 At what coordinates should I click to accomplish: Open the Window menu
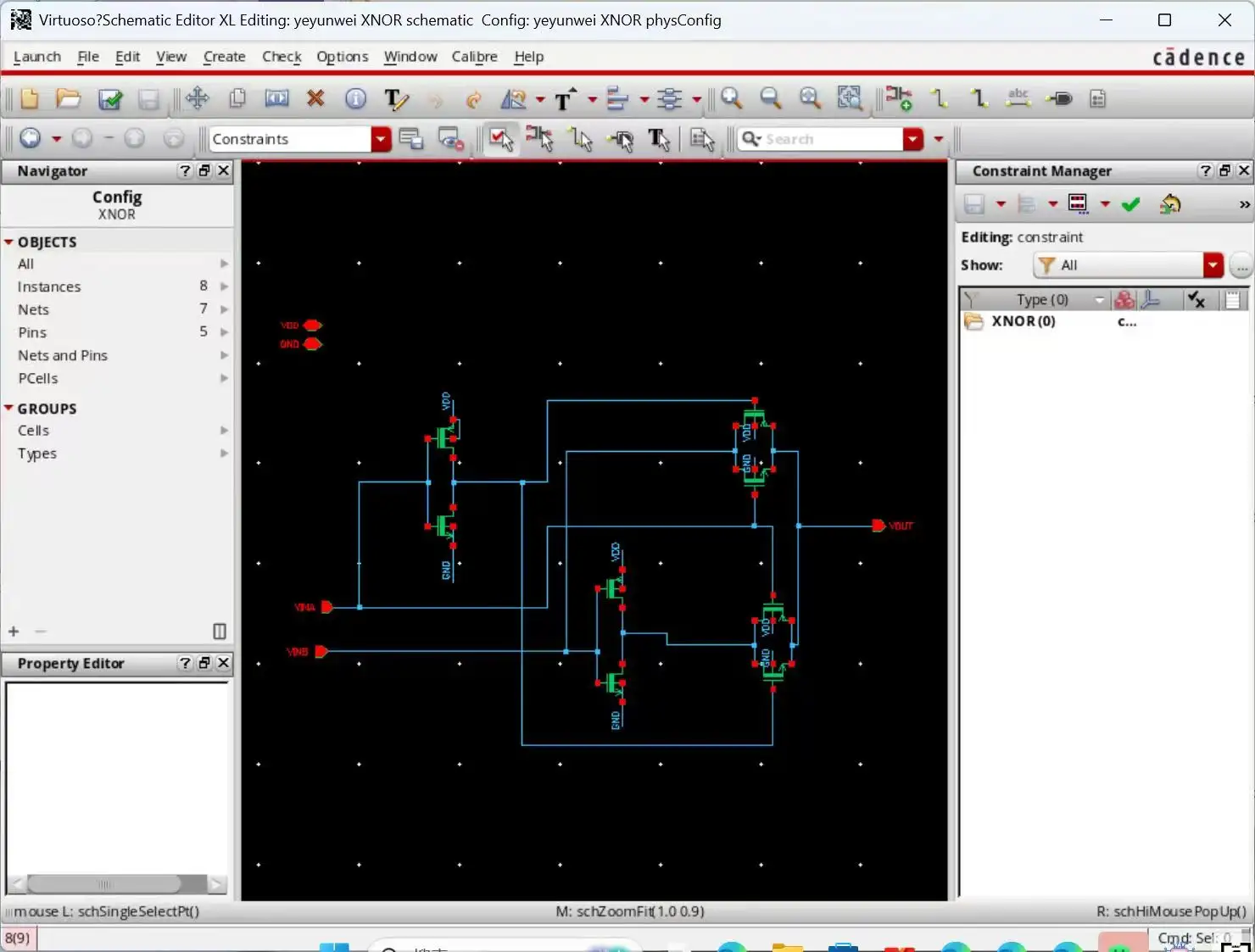[410, 57]
